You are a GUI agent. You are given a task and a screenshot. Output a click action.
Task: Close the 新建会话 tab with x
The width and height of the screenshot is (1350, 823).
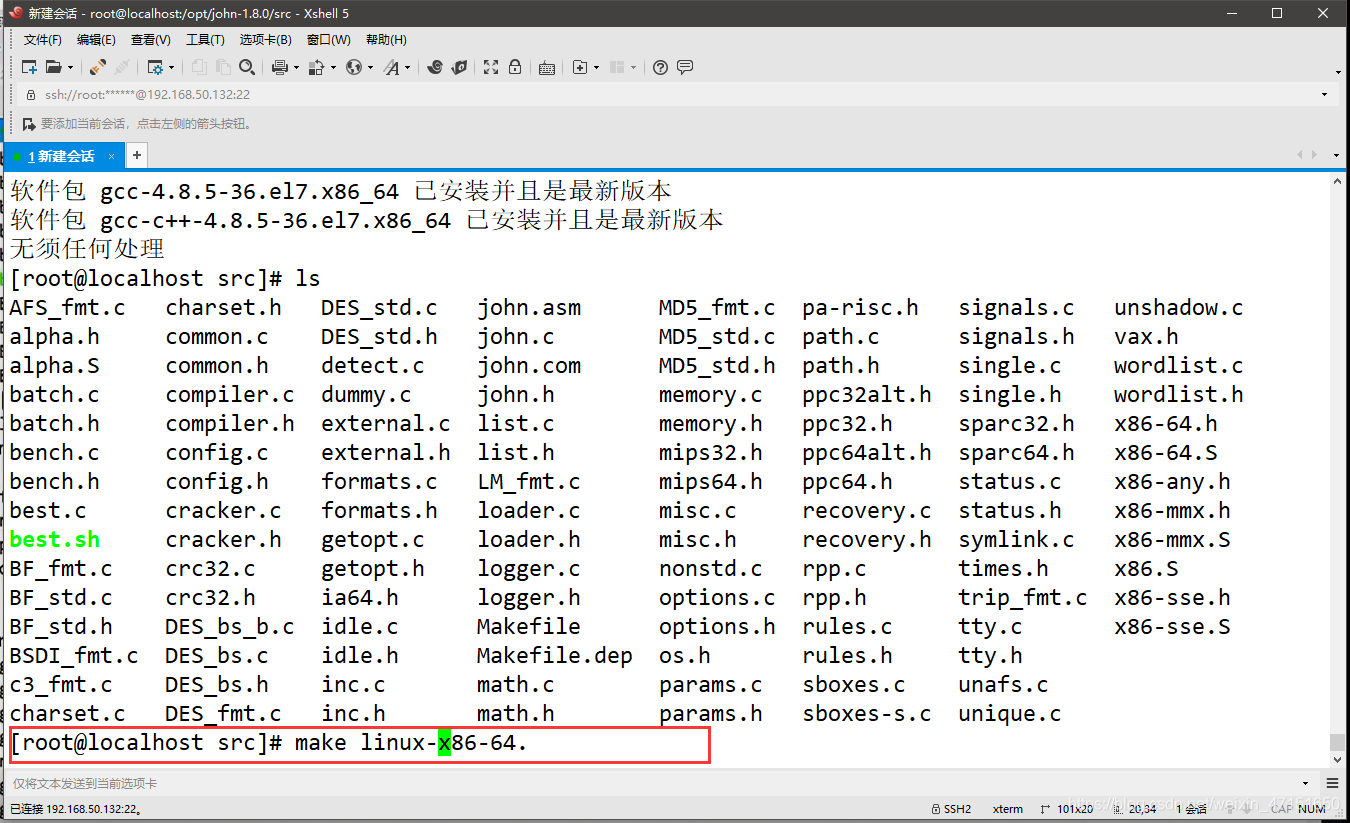coord(112,156)
